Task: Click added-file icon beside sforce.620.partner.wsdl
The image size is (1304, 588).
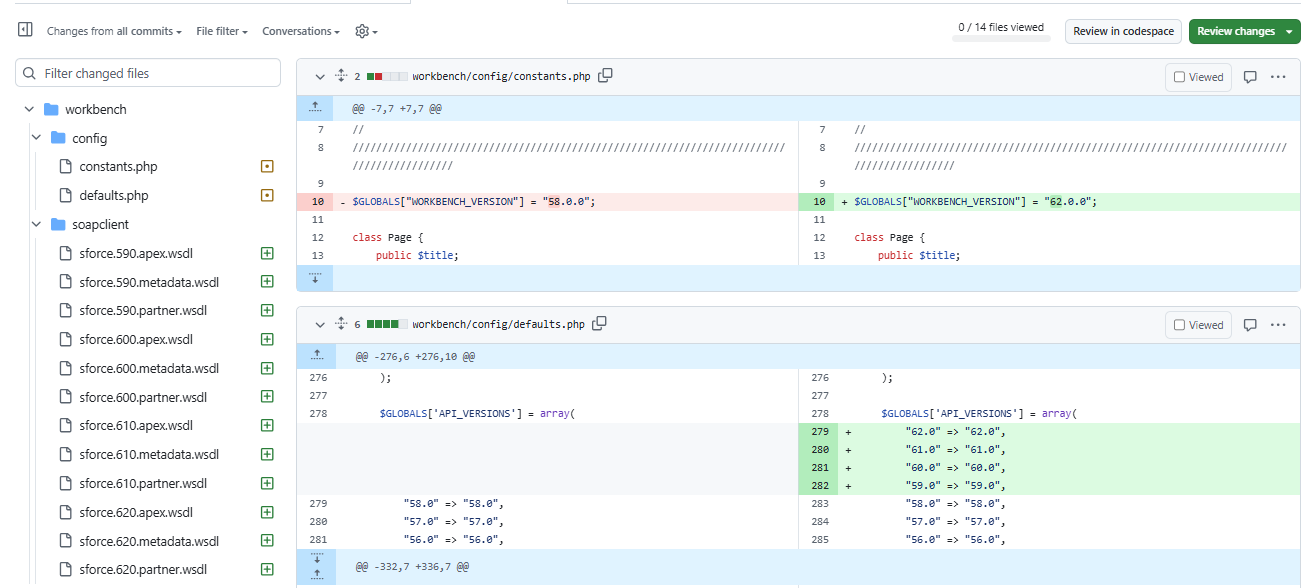Action: pos(267,569)
